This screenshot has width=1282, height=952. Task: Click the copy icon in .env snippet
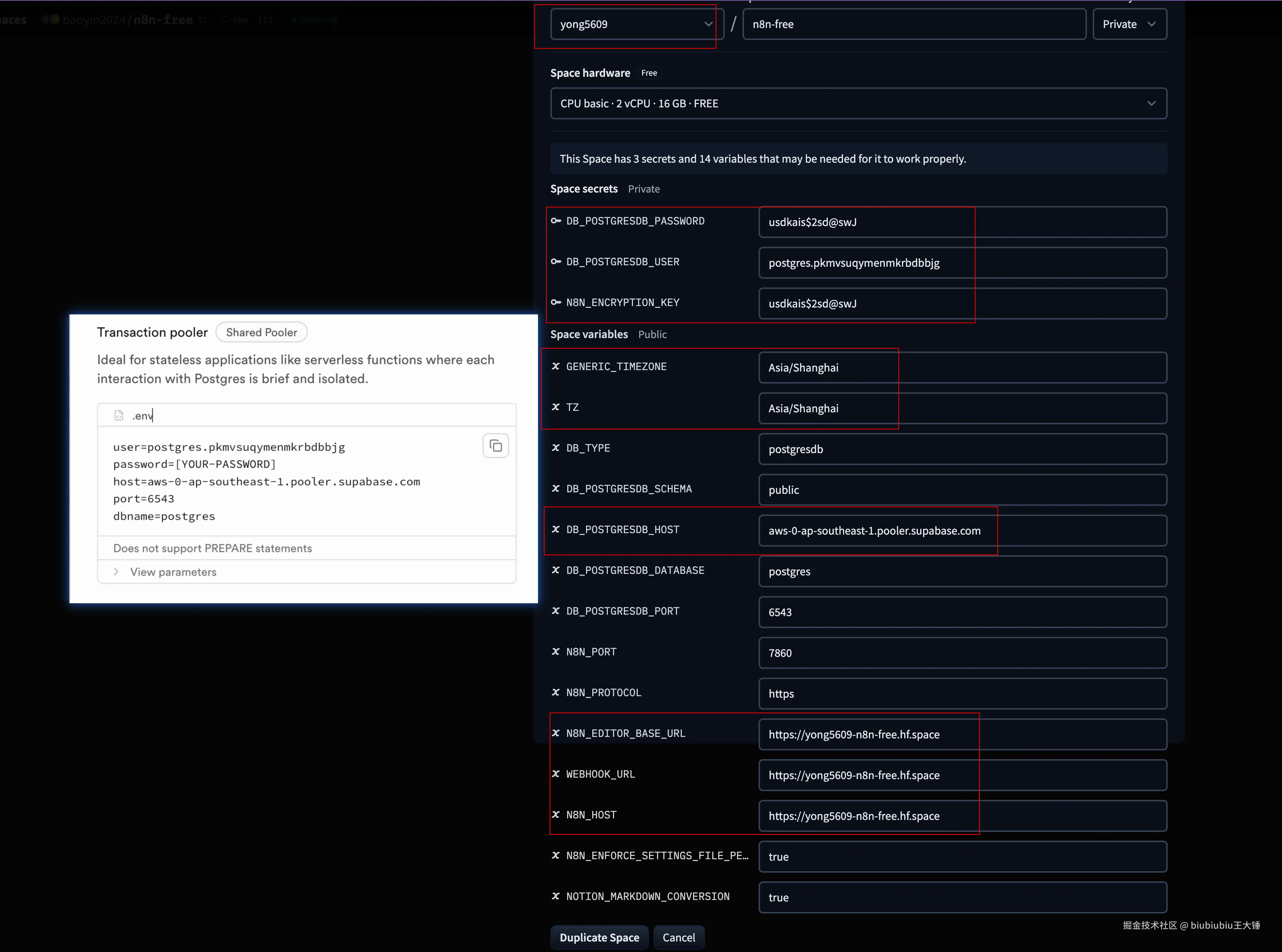(495, 445)
